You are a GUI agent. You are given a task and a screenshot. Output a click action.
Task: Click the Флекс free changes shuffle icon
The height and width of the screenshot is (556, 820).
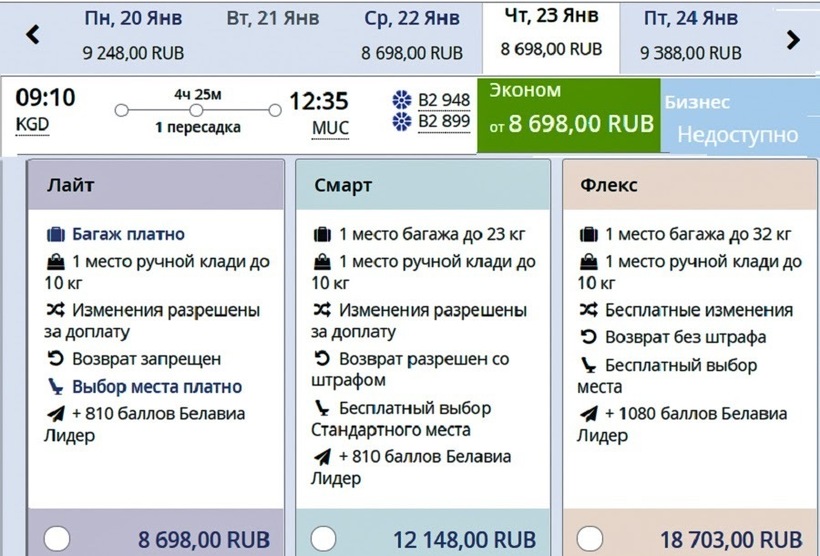click(x=588, y=310)
